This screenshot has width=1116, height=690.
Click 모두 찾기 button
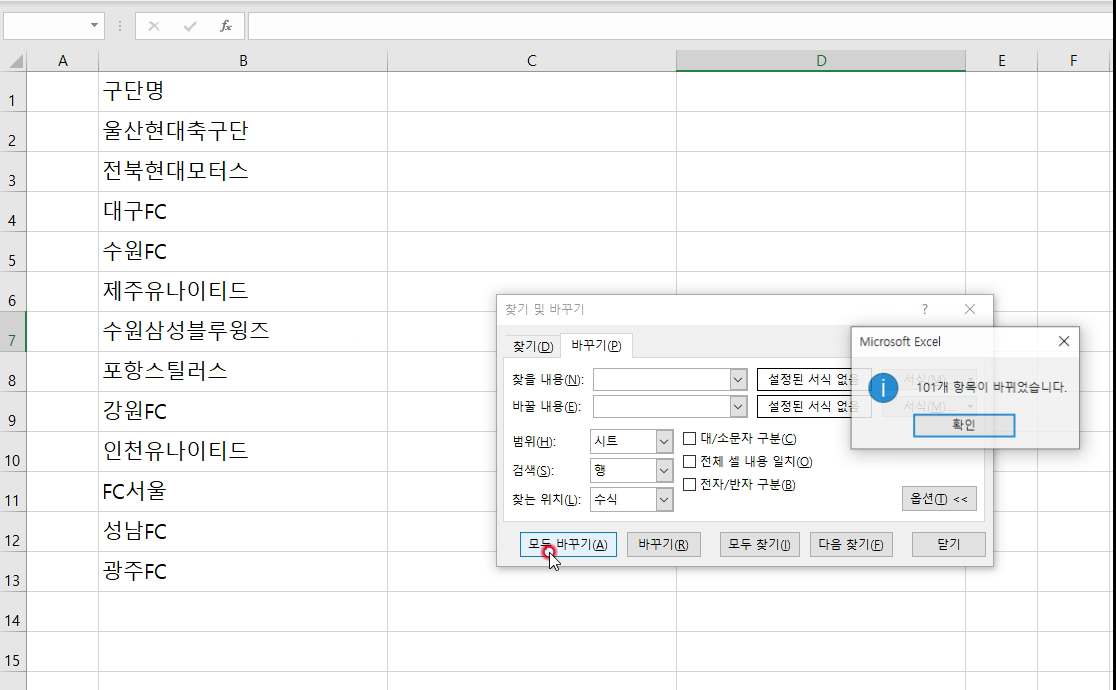click(759, 545)
